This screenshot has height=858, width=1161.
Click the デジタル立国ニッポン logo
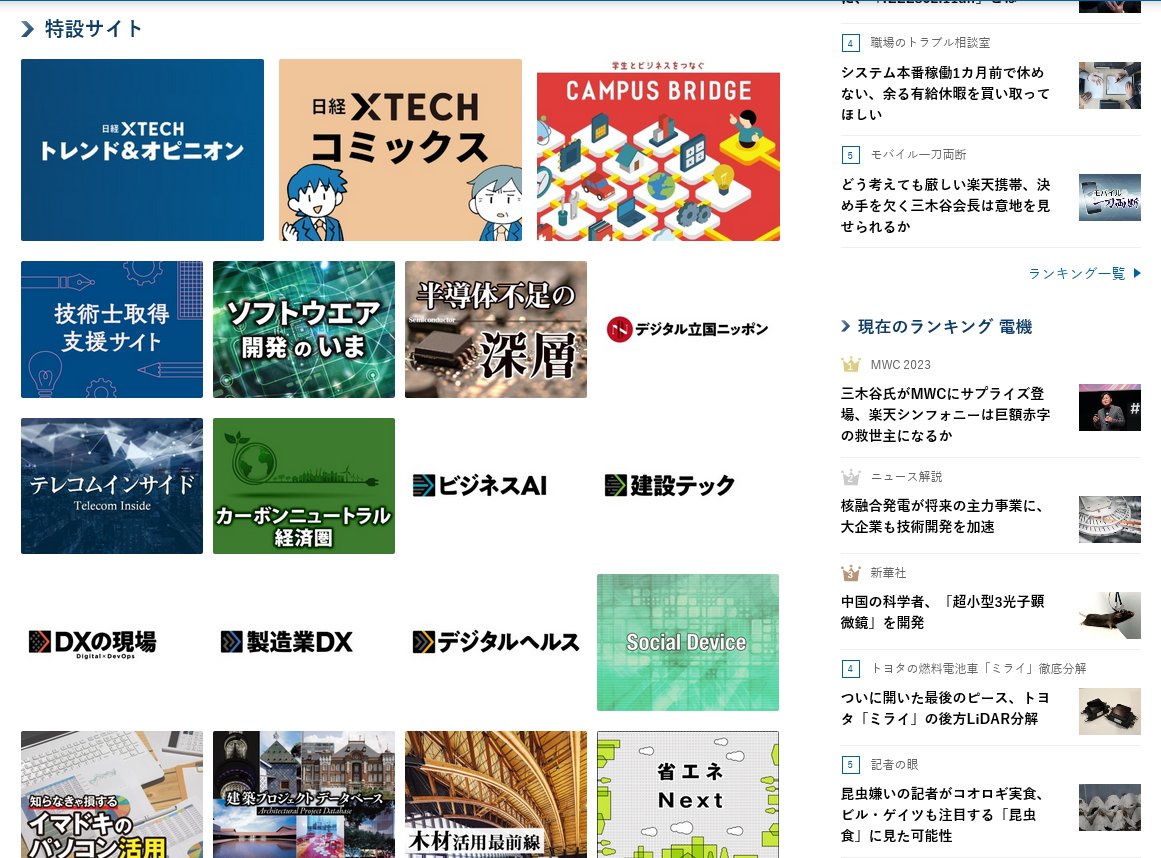tap(688, 329)
